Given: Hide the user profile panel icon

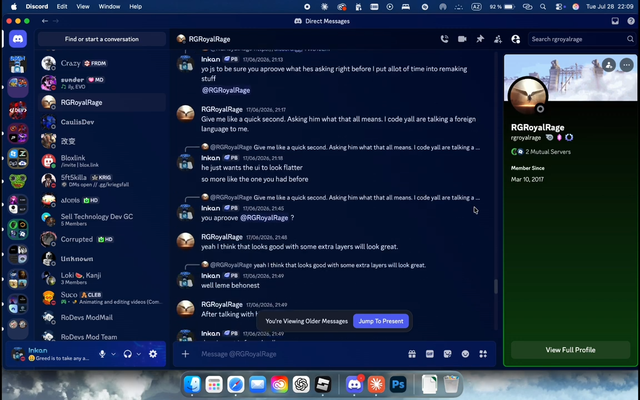Looking at the screenshot, I should tap(516, 39).
